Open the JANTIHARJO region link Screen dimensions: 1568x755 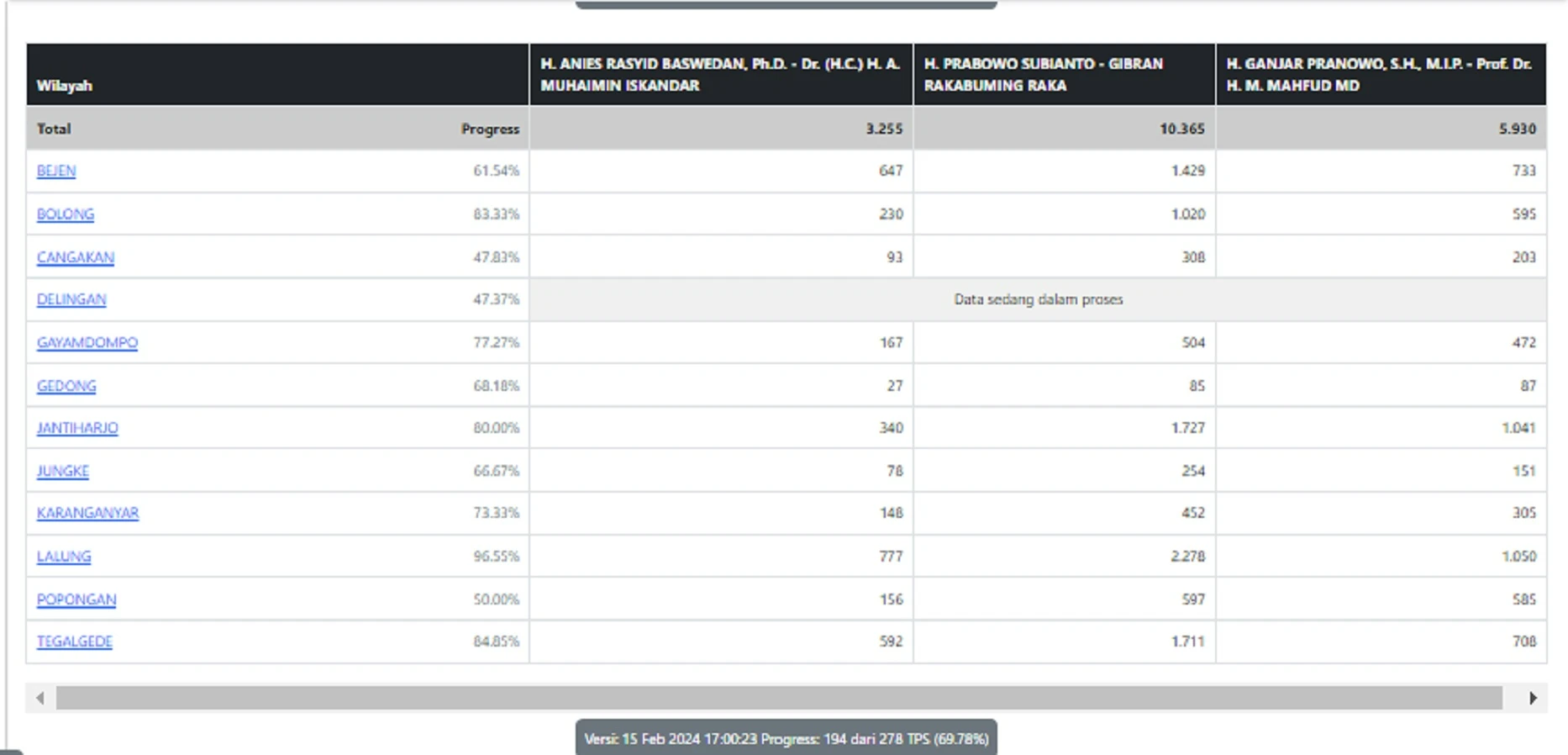[77, 428]
